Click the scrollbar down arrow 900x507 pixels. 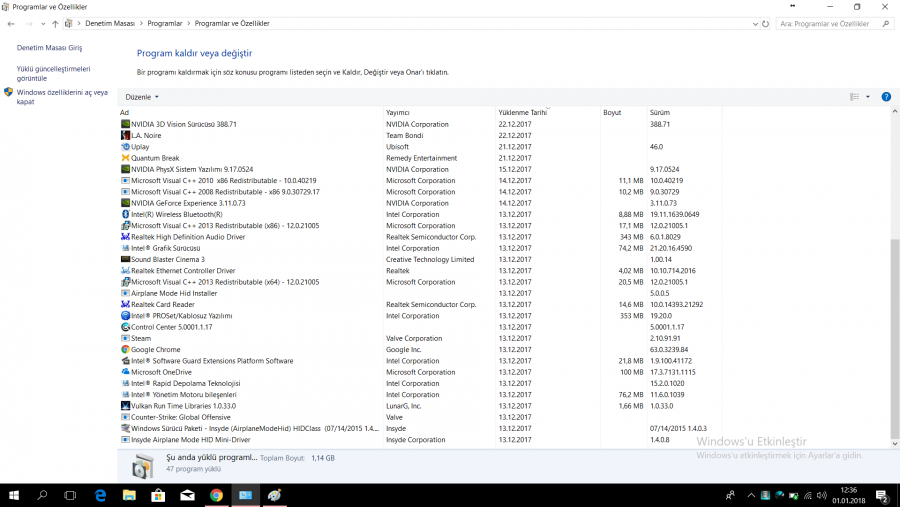[895, 444]
